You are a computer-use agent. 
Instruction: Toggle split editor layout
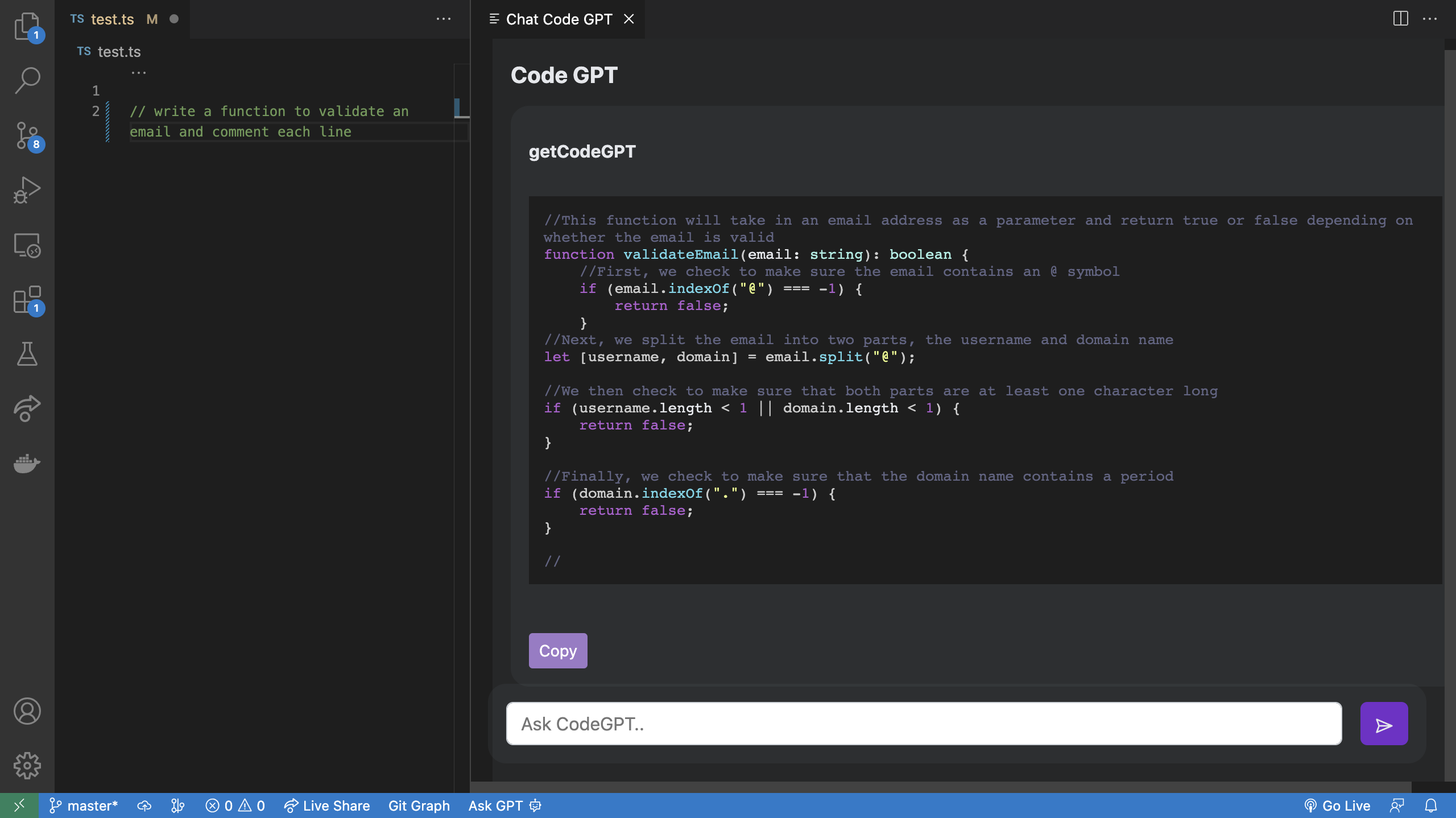(x=1401, y=19)
